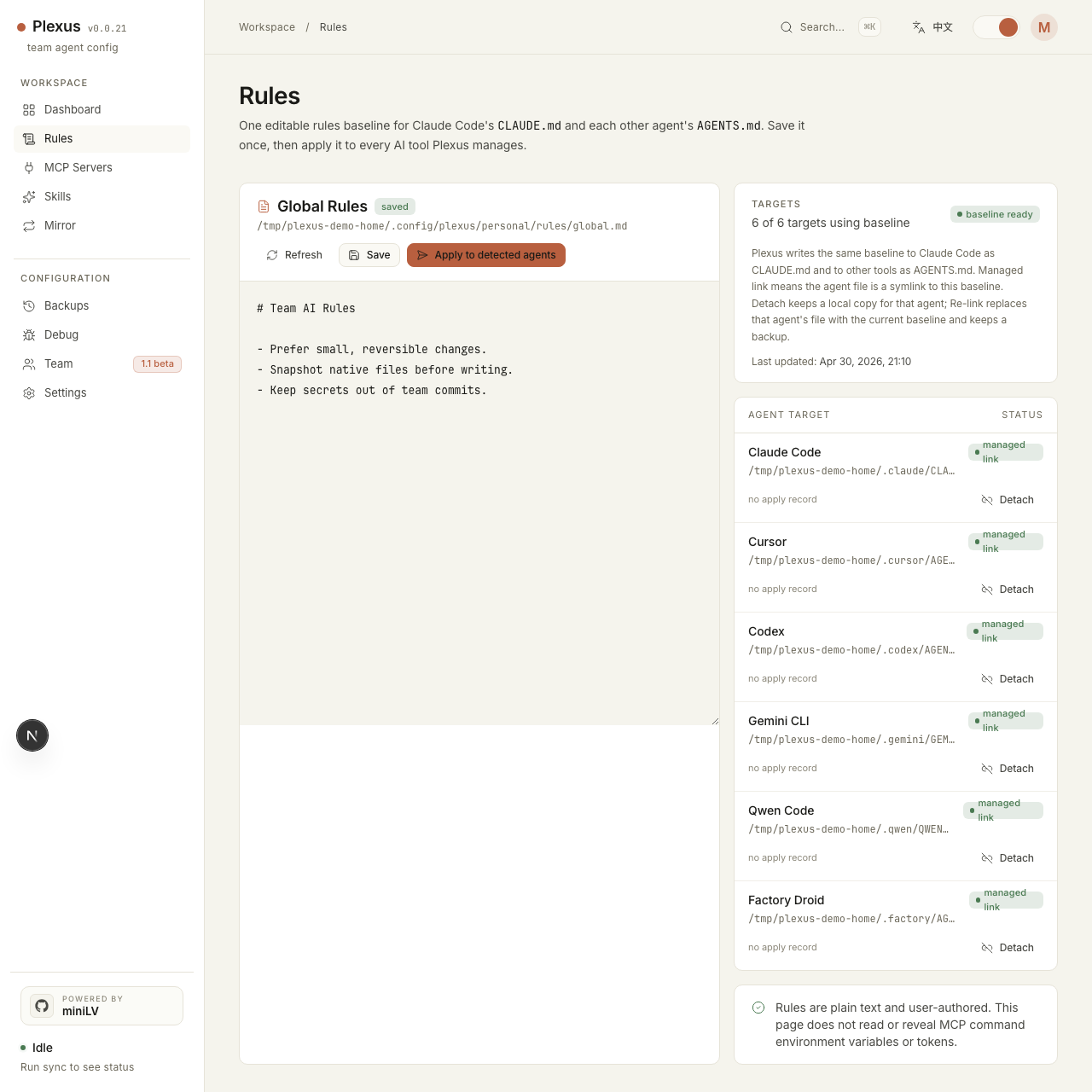
Task: Click Workspace breadcrumb link
Action: [x=267, y=27]
